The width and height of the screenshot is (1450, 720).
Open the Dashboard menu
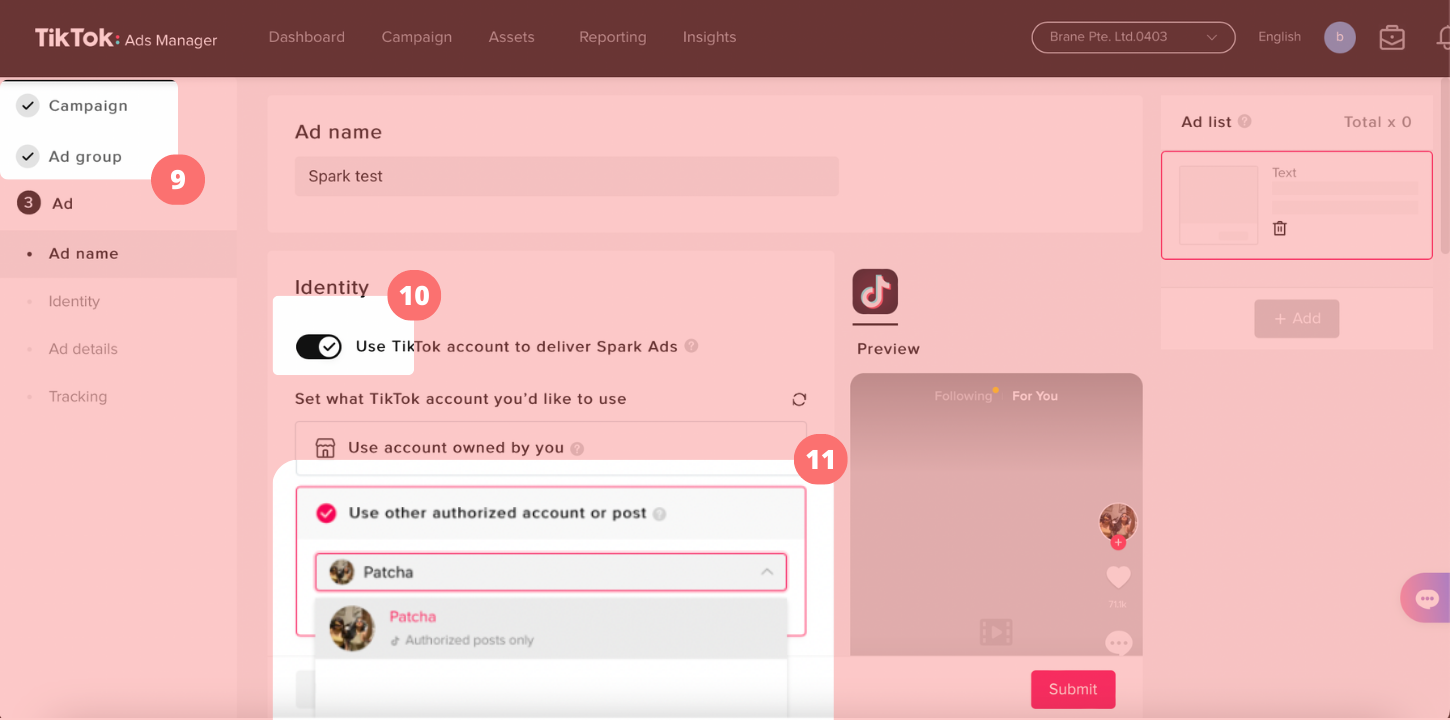307,37
